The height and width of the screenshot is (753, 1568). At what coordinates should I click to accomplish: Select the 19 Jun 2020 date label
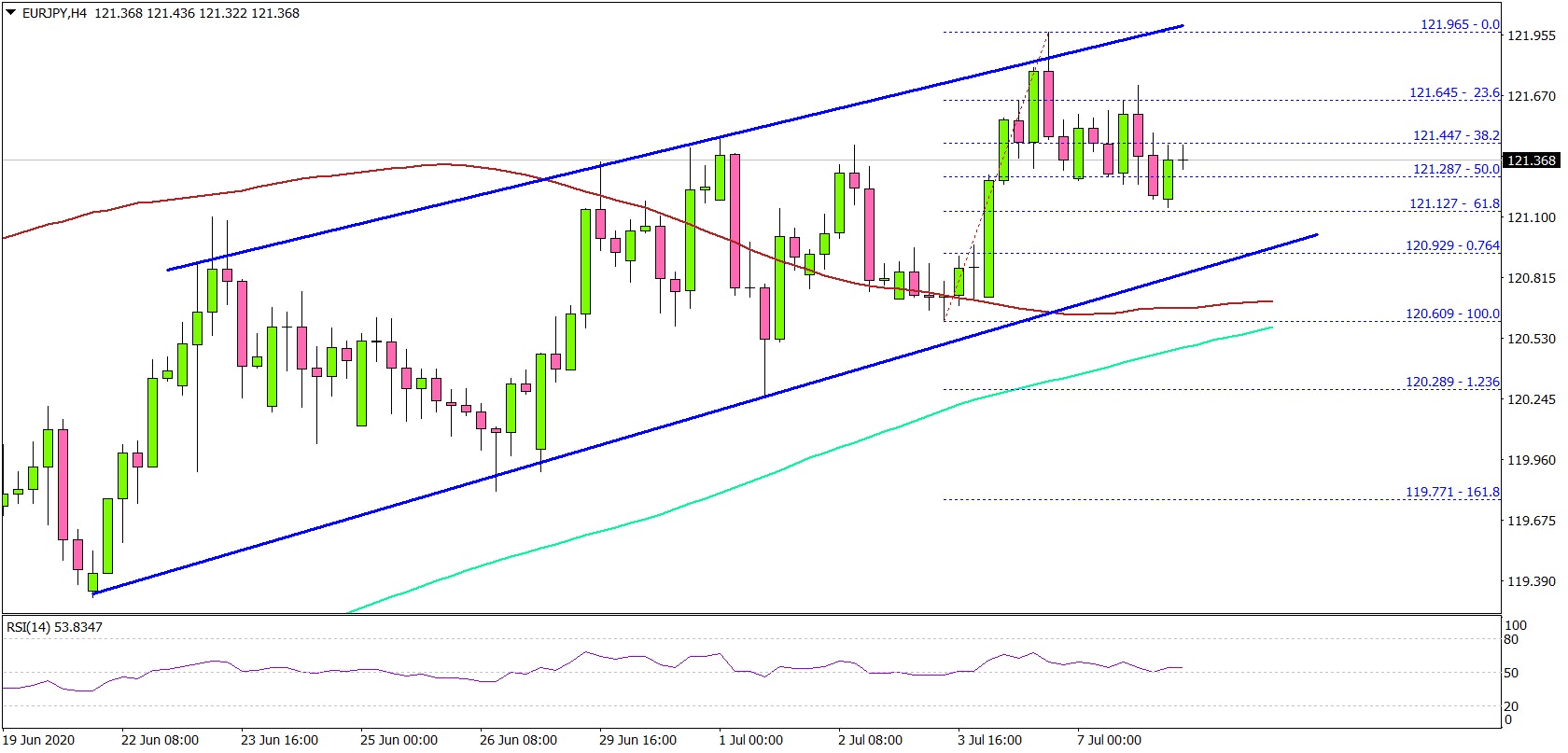37,740
